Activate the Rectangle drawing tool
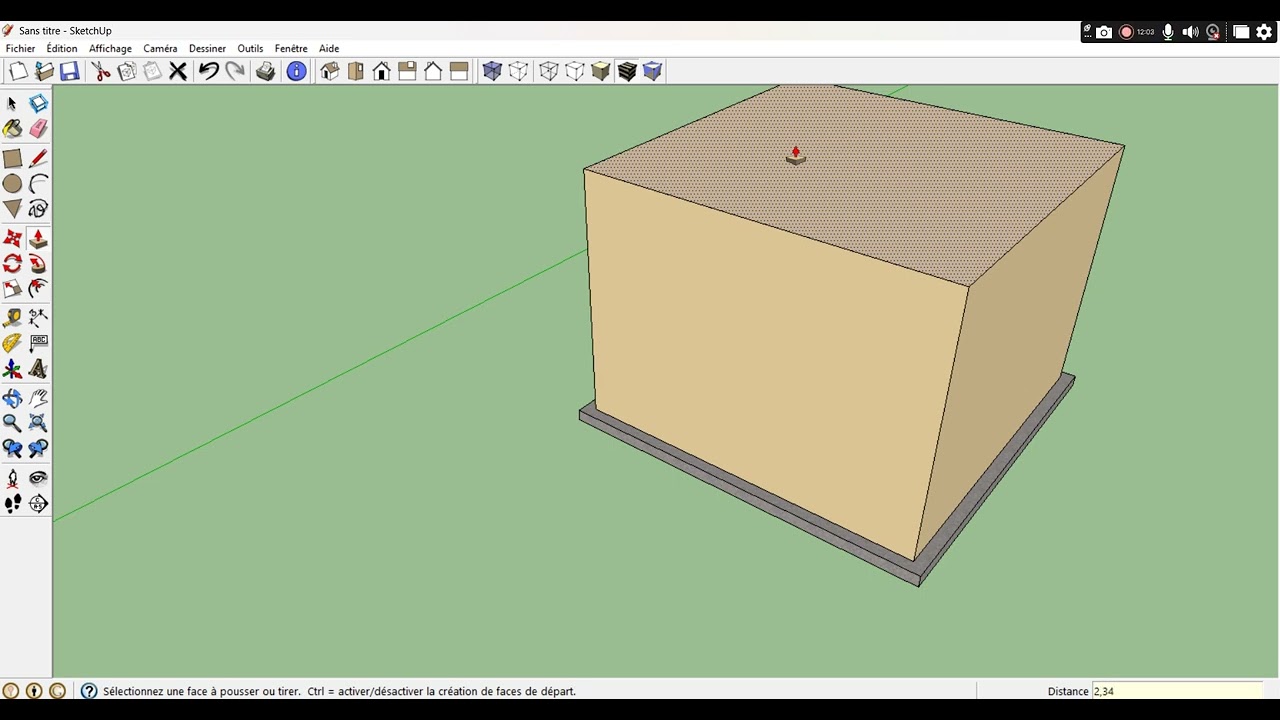This screenshot has height=720, width=1280. (12, 159)
